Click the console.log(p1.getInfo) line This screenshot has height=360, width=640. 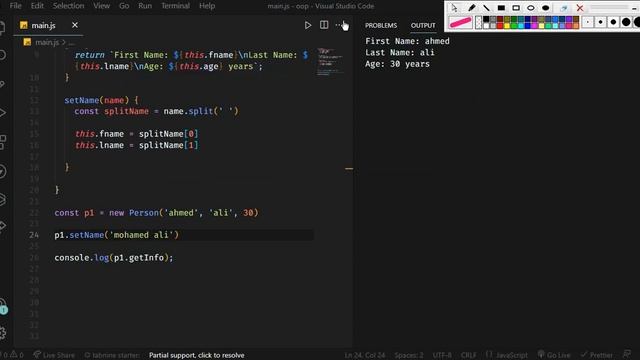click(113, 258)
